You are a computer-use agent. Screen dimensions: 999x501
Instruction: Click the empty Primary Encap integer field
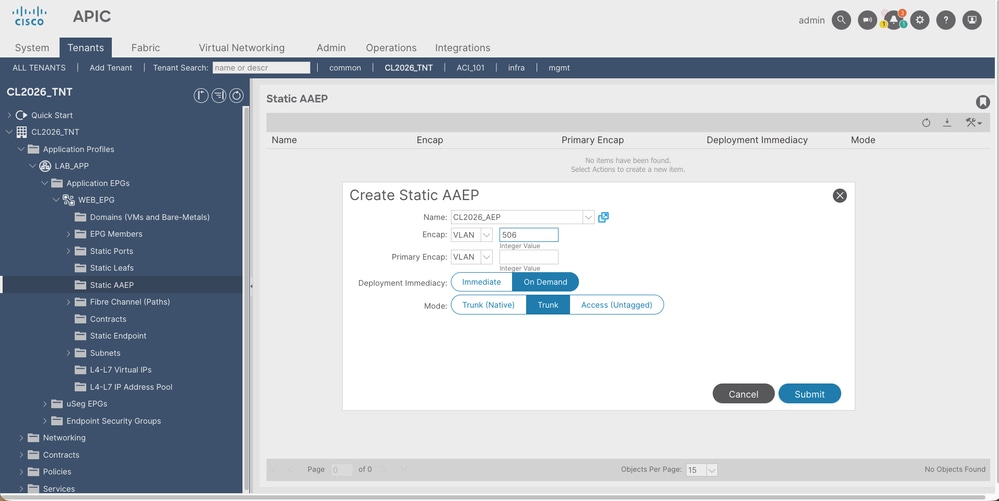coord(529,257)
